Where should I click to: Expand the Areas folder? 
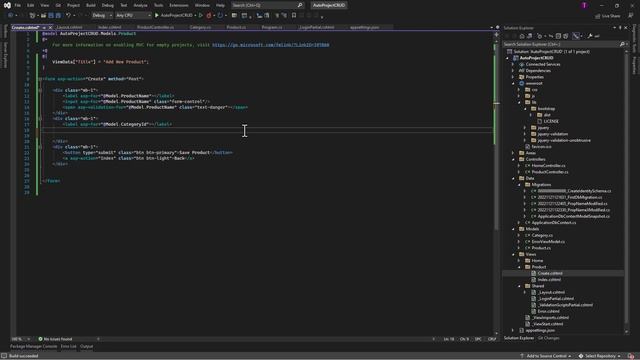tap(513, 153)
